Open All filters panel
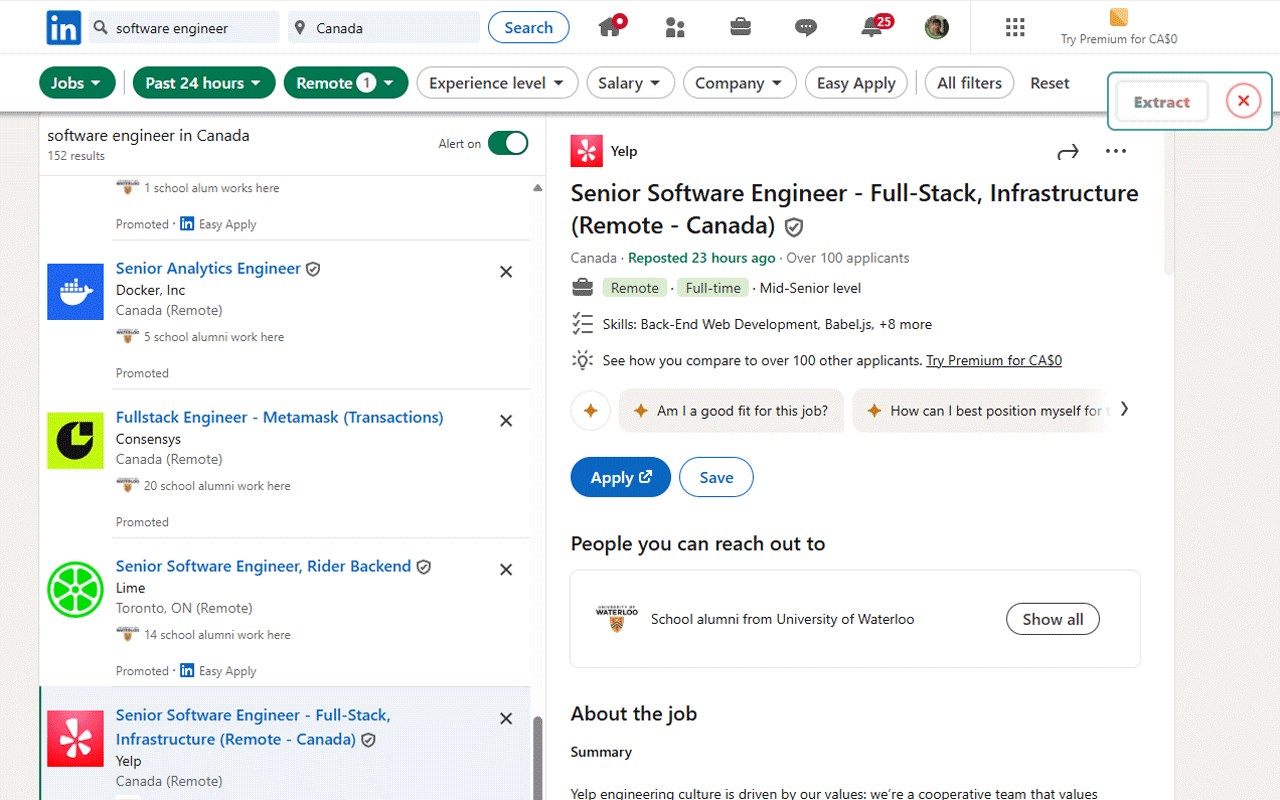 pyautogui.click(x=969, y=83)
